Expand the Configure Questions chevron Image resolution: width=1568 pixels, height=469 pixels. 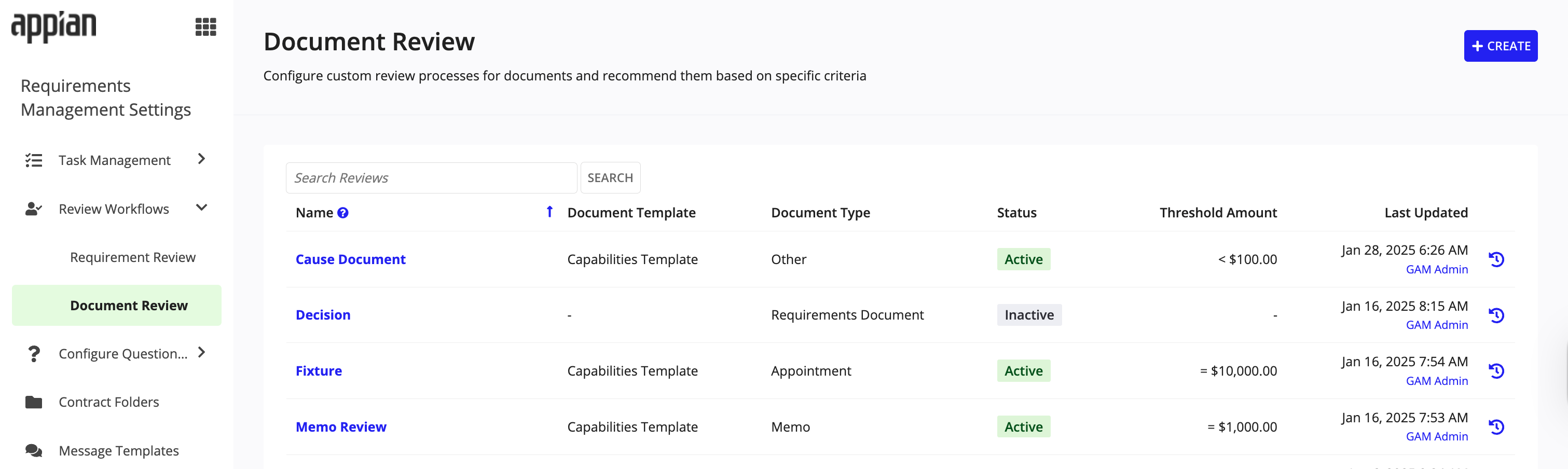pyautogui.click(x=201, y=352)
